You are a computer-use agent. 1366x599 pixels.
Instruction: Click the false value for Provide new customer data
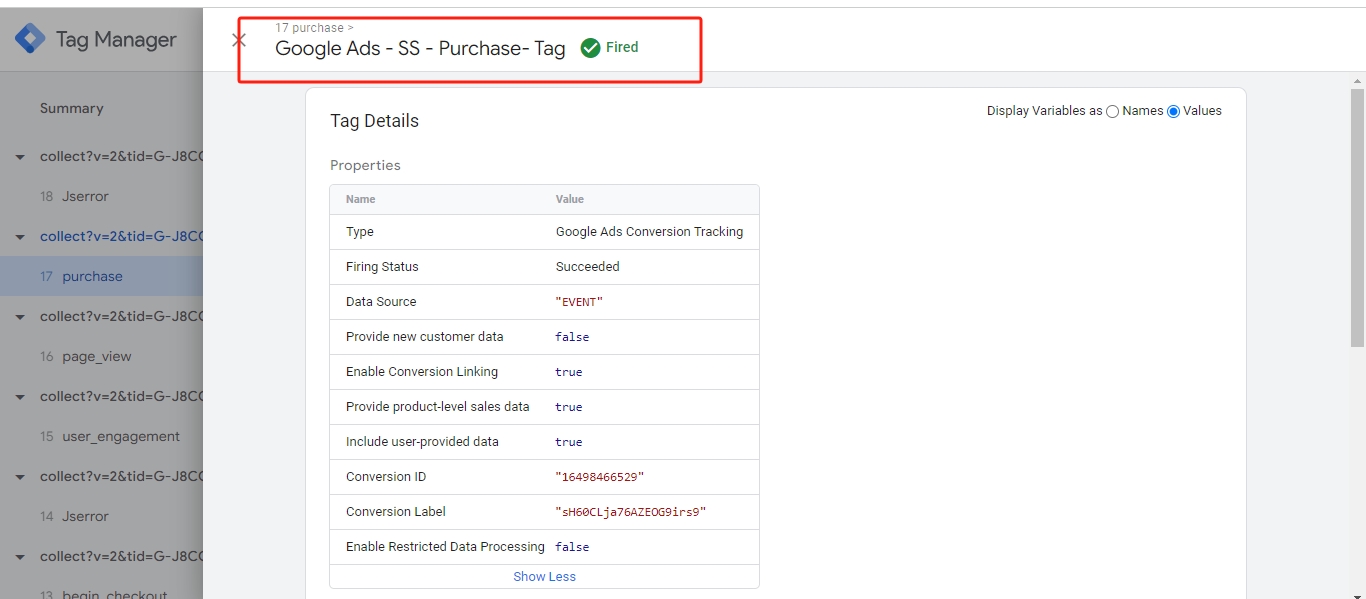point(572,337)
